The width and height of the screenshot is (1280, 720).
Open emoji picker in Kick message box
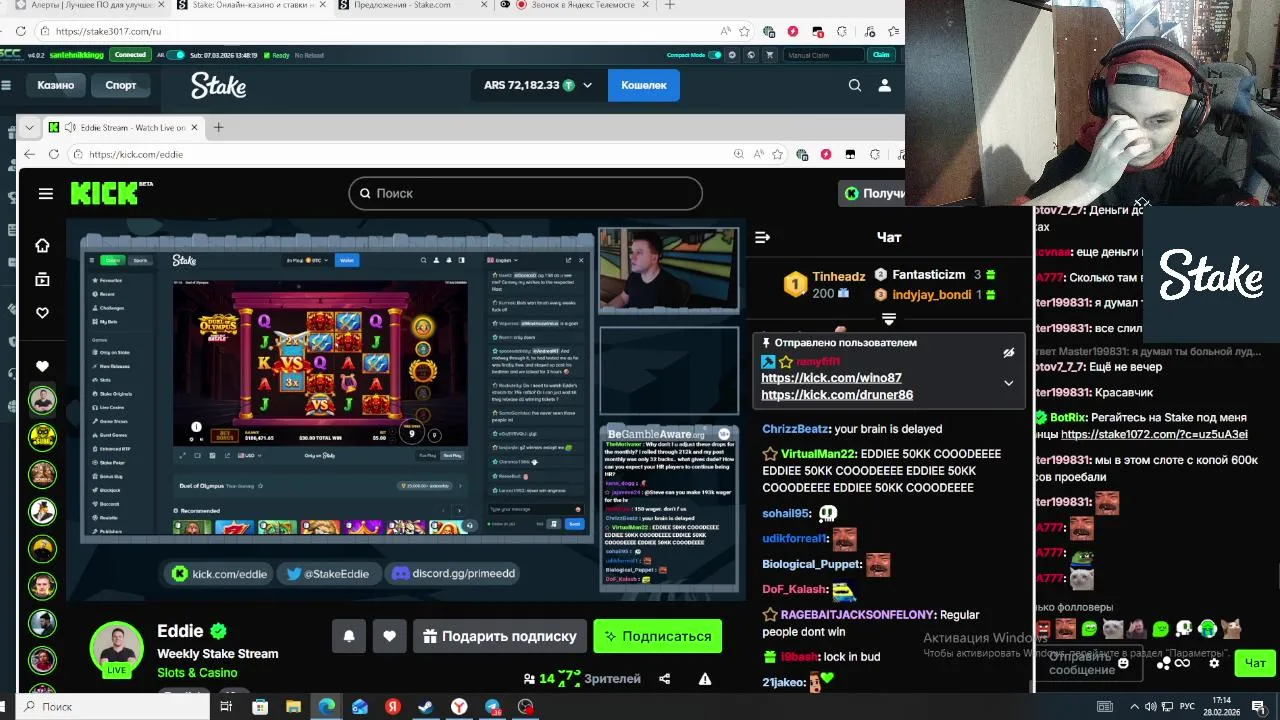pyautogui.click(x=1123, y=663)
